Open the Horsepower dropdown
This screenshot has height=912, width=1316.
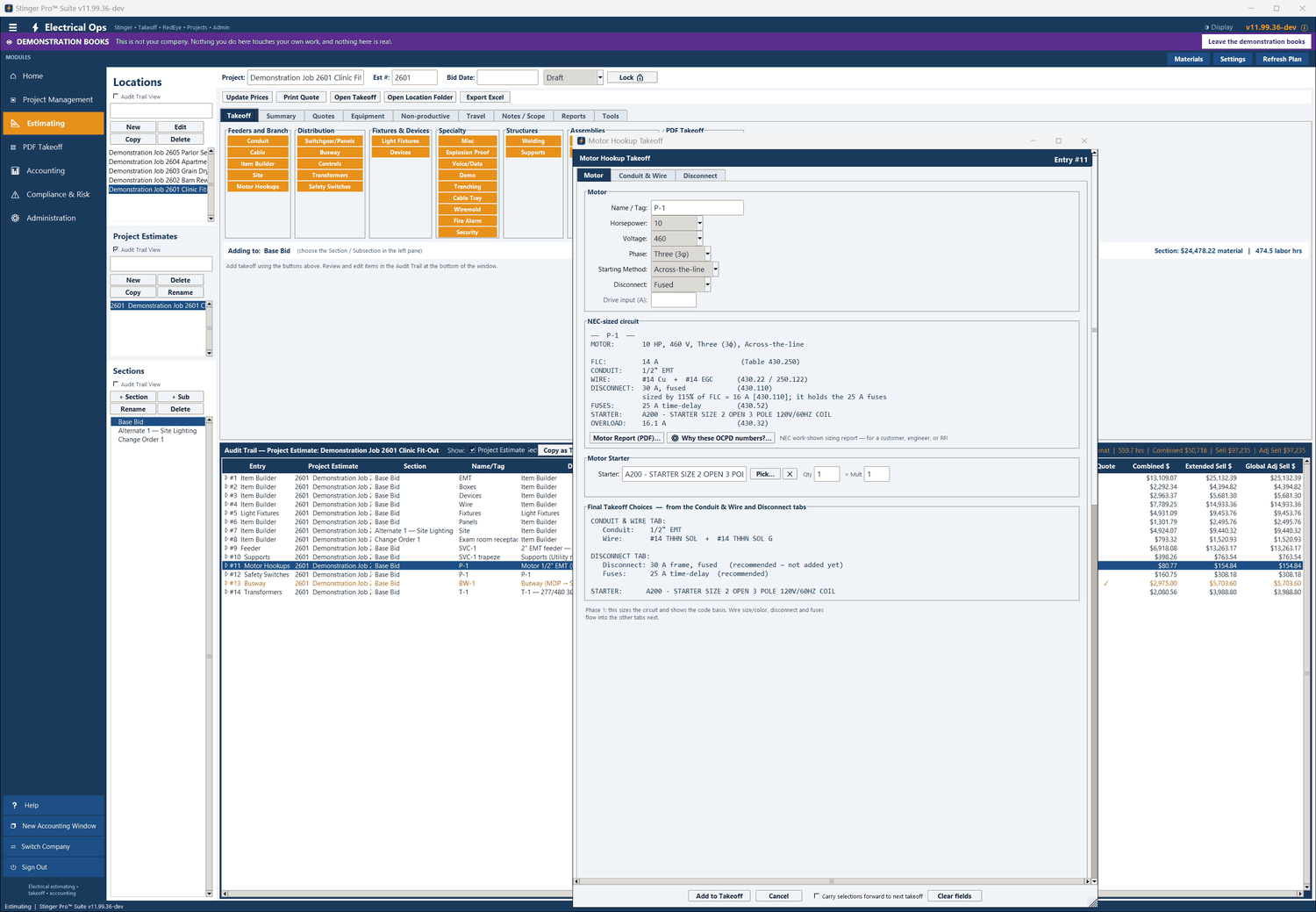(x=699, y=223)
